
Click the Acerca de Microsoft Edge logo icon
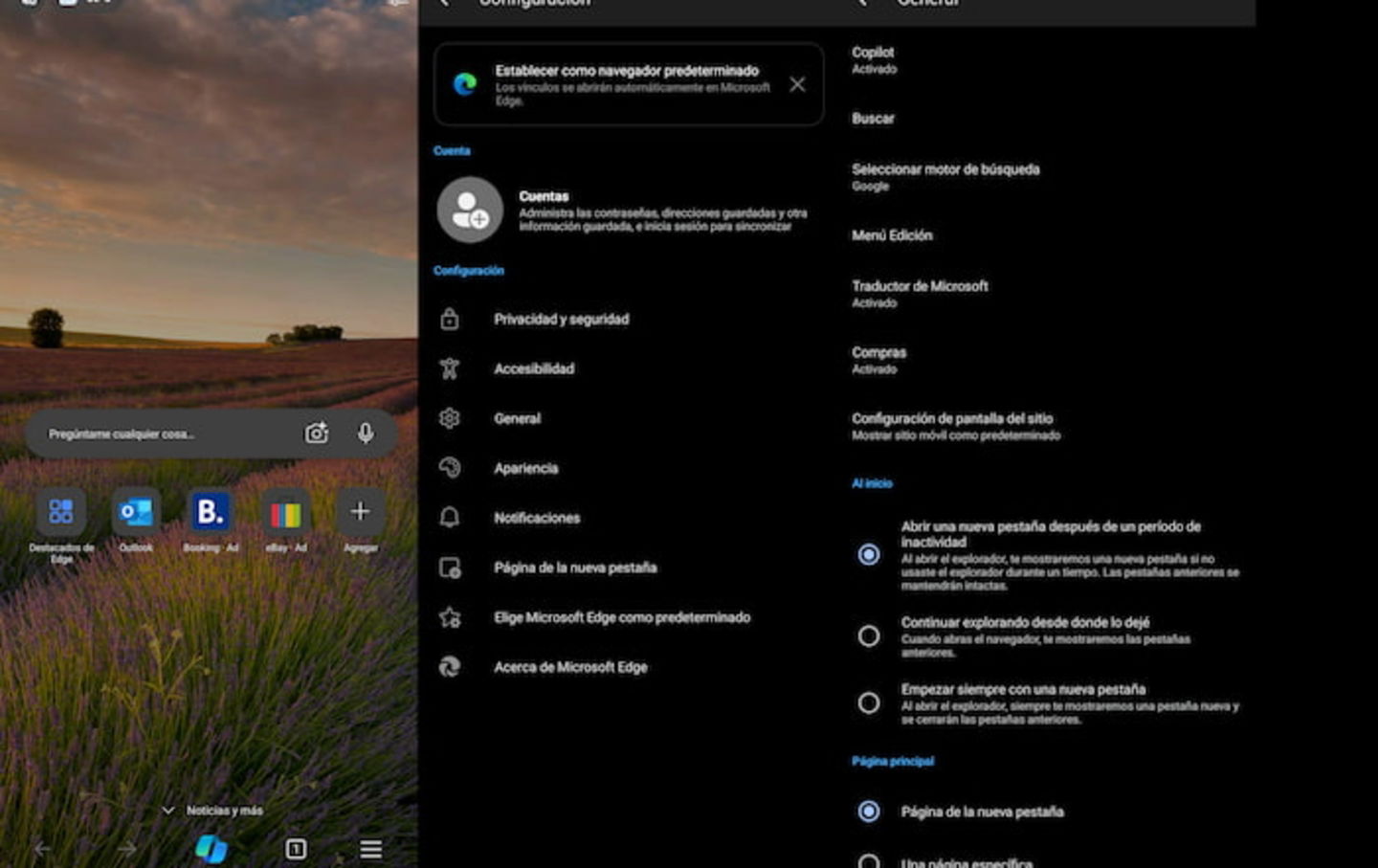[x=450, y=667]
